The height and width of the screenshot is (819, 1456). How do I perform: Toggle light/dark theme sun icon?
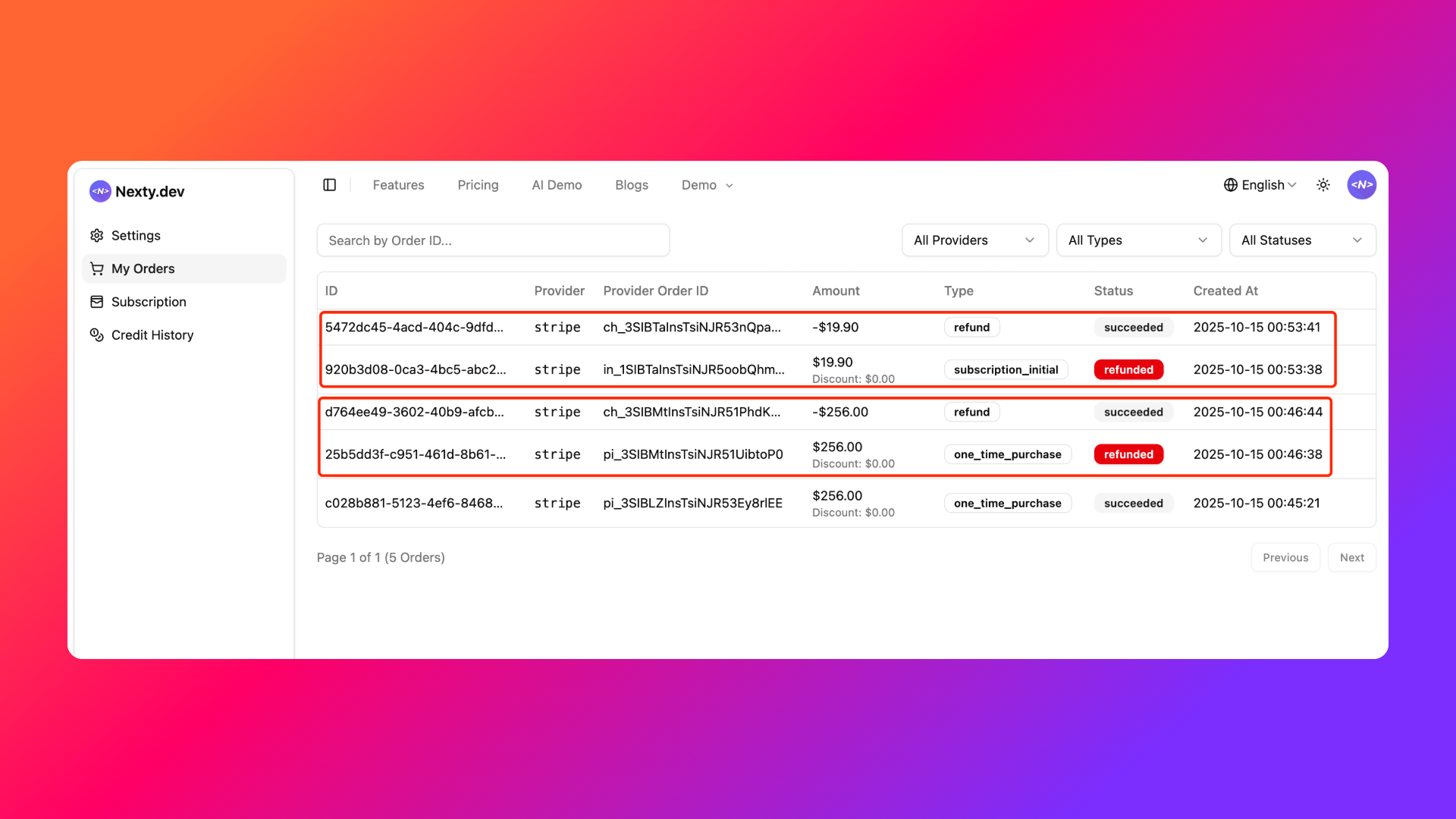click(1323, 185)
